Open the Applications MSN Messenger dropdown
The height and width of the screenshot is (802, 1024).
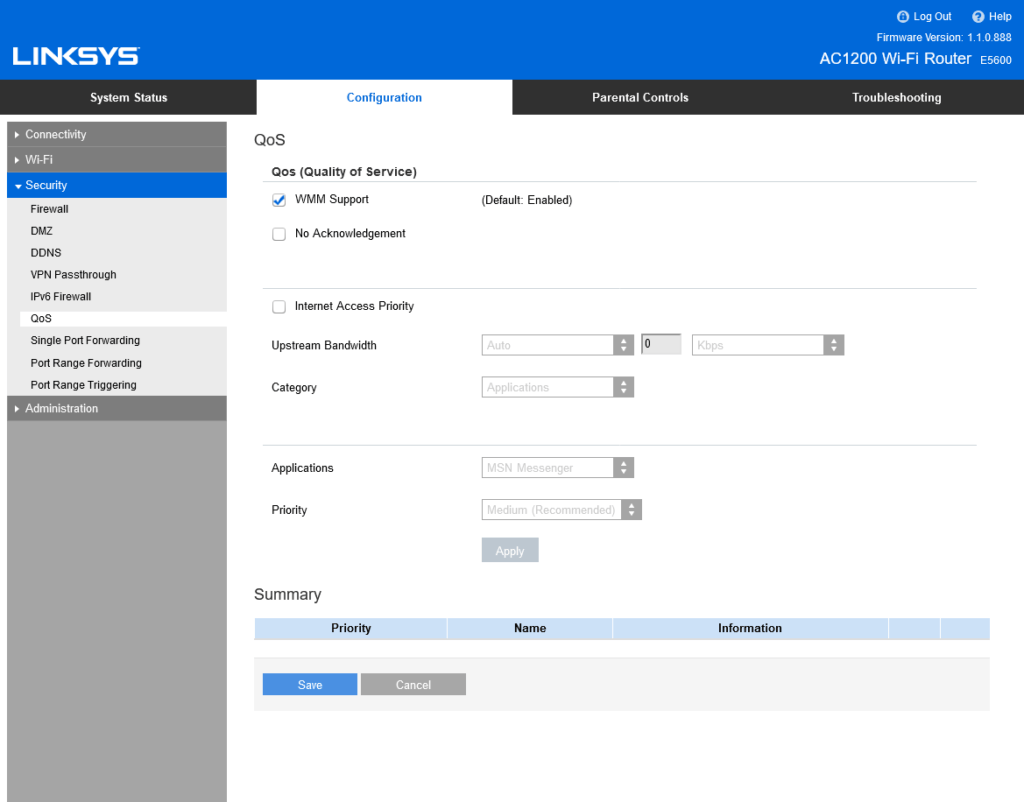click(558, 468)
